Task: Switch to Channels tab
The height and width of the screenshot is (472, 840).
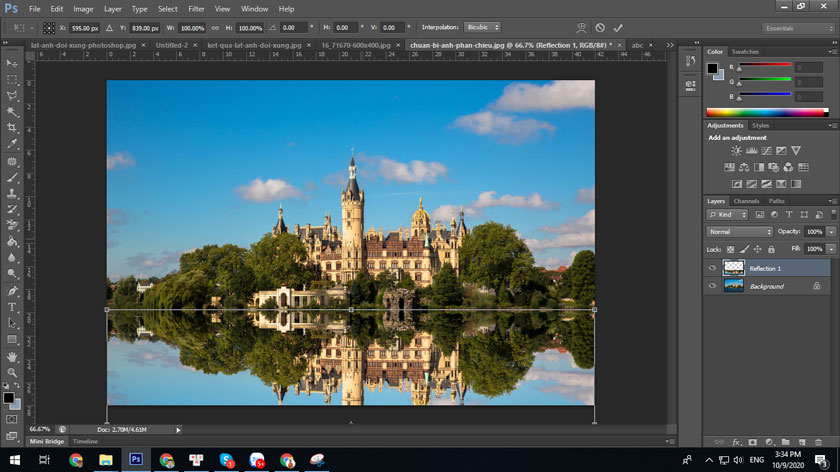Action: point(746,201)
